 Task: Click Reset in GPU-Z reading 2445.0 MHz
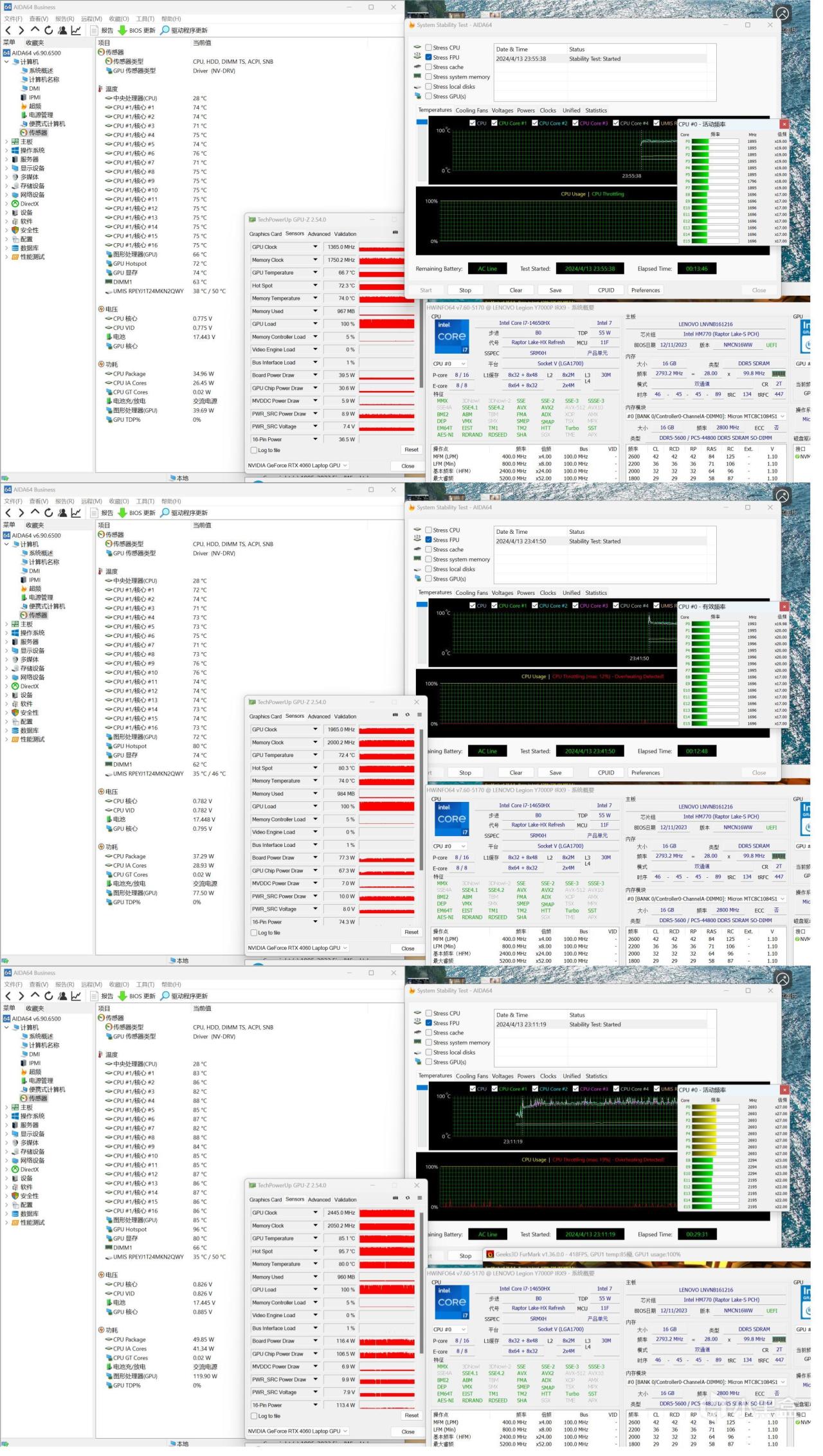pos(411,1415)
